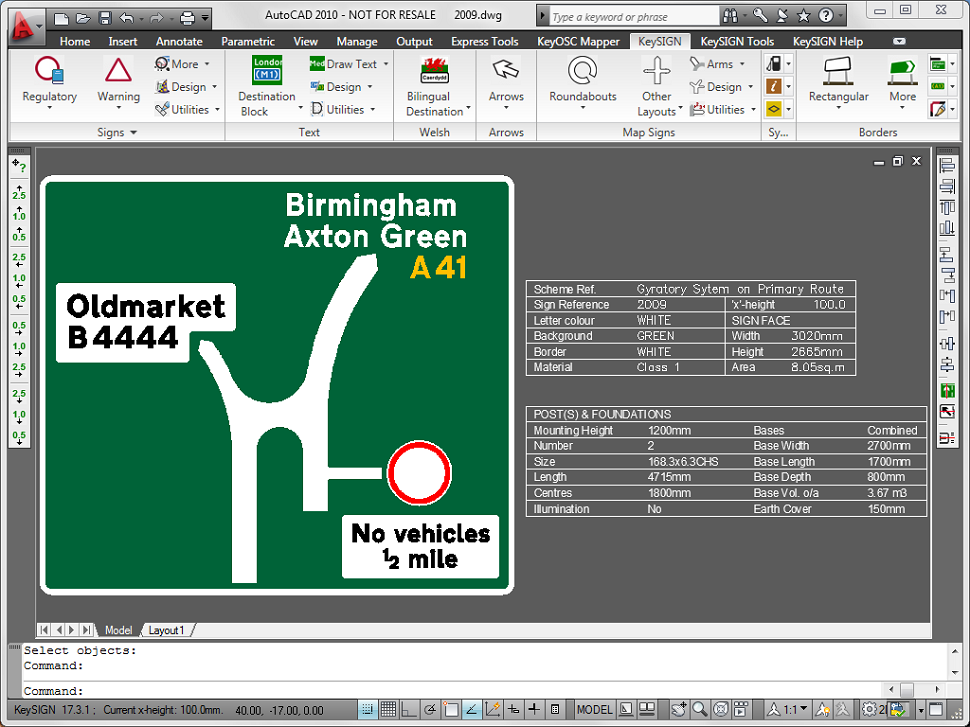
Task: Click the command history scrollbar down arrow
Action: pyautogui.click(x=955, y=672)
